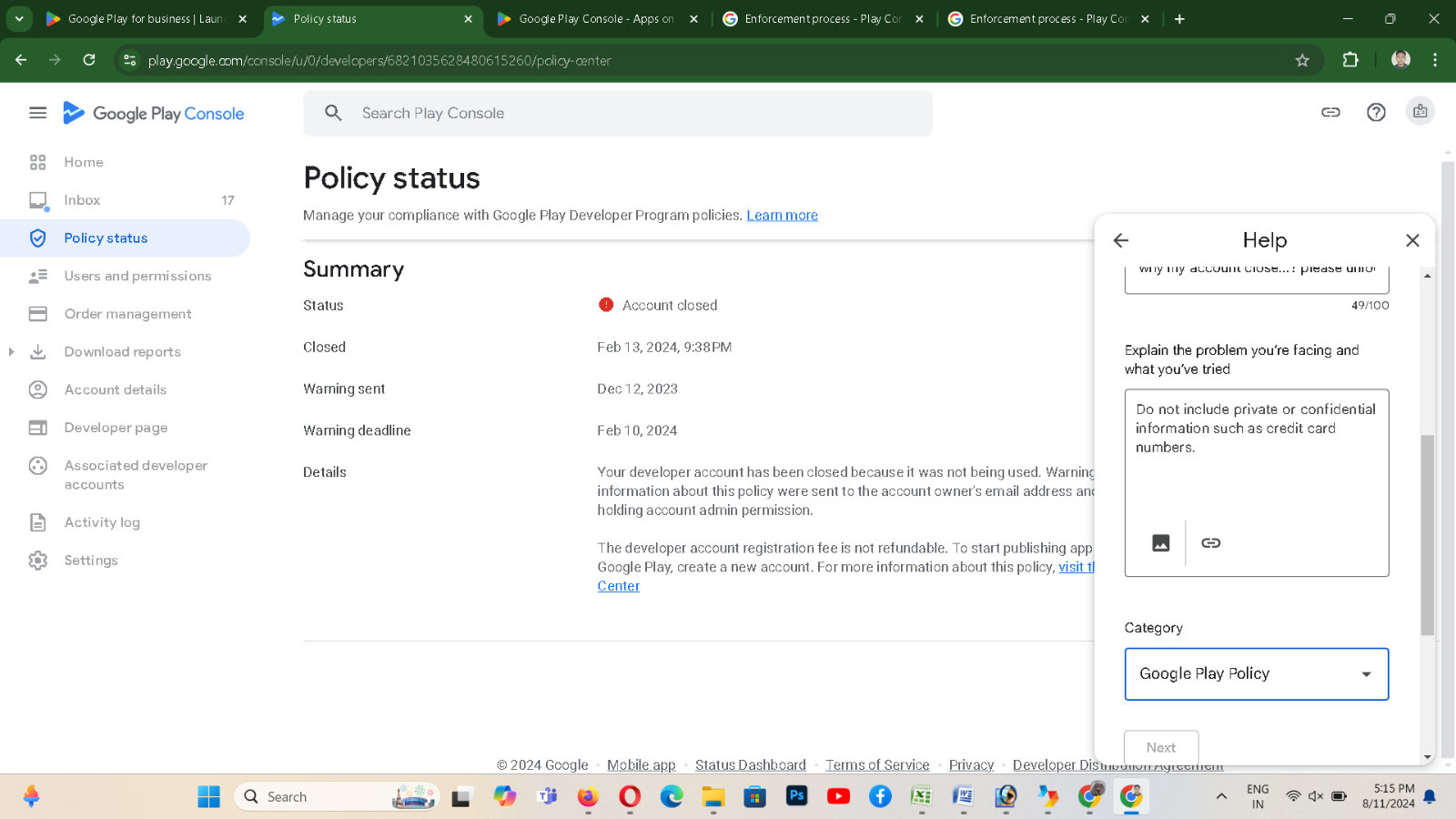Open Windows Start menu
Image resolution: width=1456 pixels, height=819 pixels.
click(x=208, y=797)
